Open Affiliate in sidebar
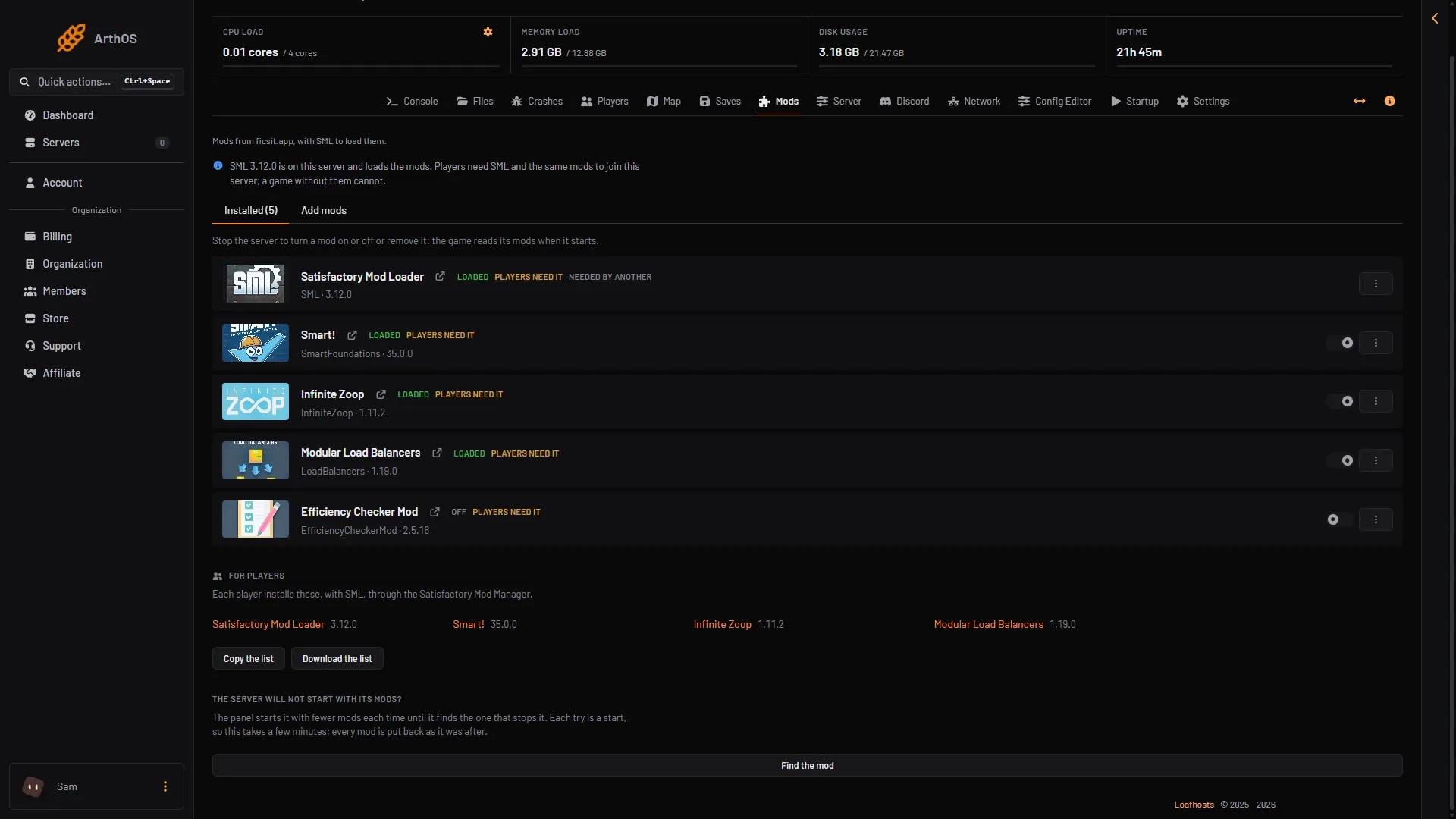This screenshot has height=819, width=1456. 96,373
